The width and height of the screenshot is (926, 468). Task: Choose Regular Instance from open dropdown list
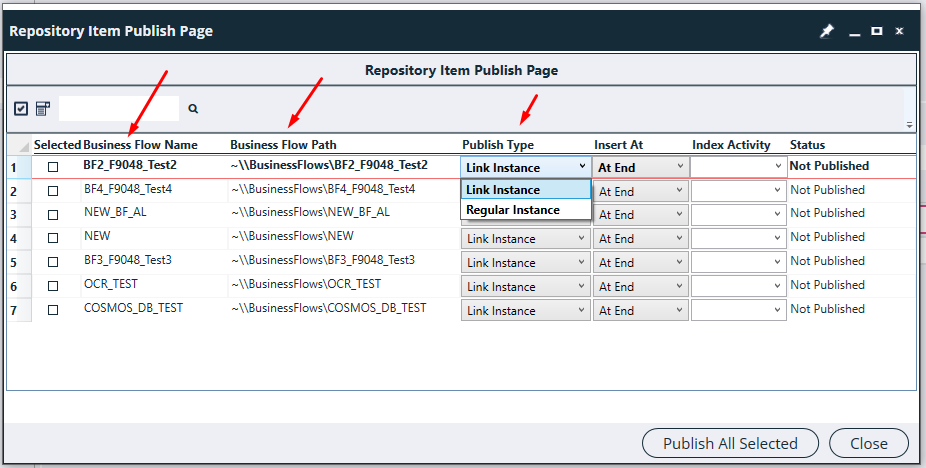pos(513,210)
